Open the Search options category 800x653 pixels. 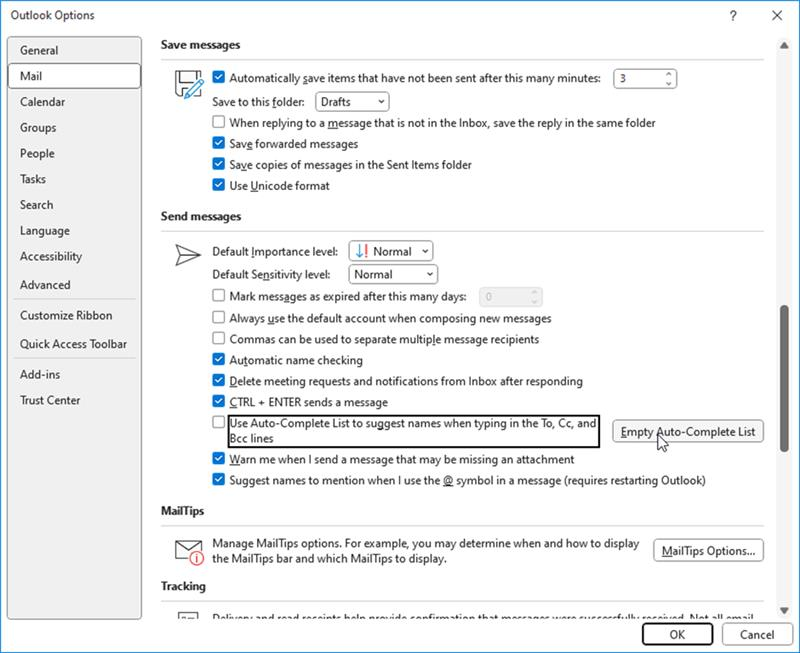74,205
